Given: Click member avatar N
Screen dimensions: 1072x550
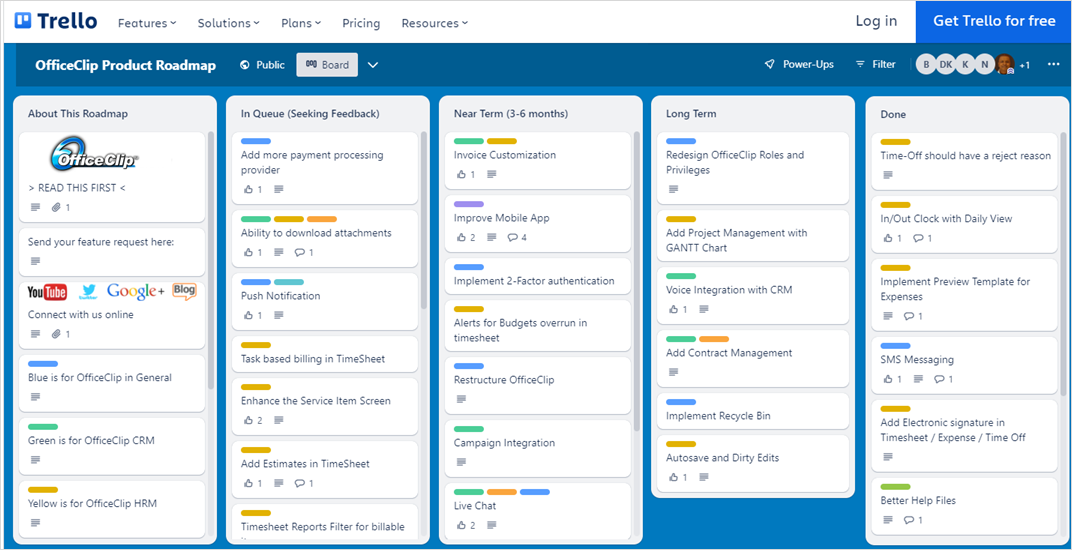Looking at the screenshot, I should tap(984, 64).
